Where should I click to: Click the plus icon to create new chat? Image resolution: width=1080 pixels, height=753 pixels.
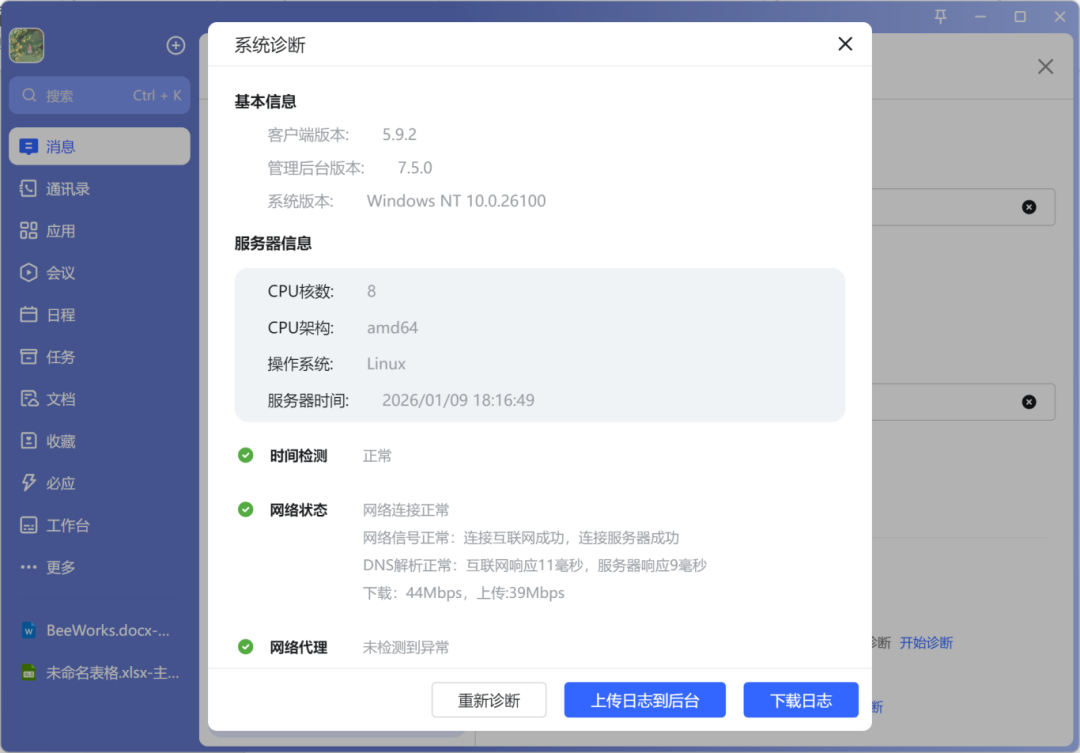[x=175, y=45]
